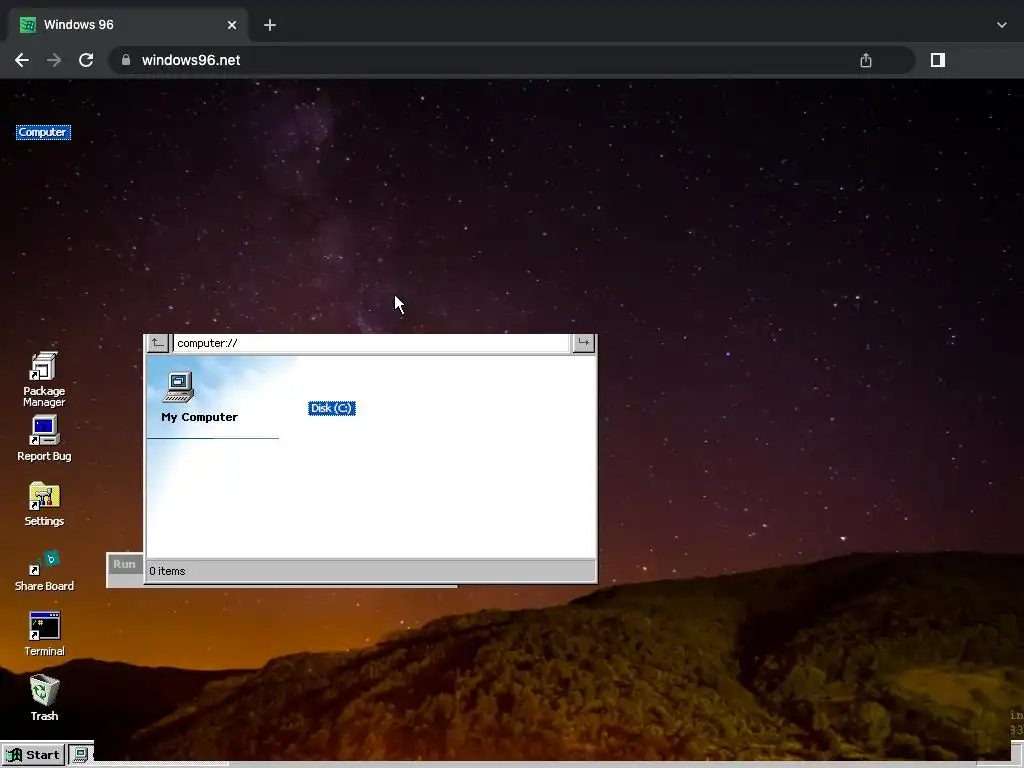Image resolution: width=1024 pixels, height=768 pixels.
Task: Click the explorer go arrow button
Action: 583,343
